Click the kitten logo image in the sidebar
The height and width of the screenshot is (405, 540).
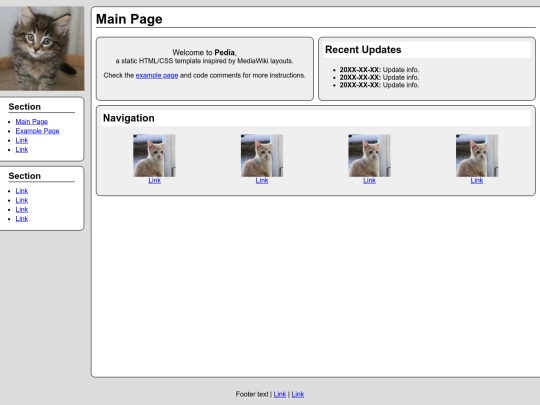point(42,49)
